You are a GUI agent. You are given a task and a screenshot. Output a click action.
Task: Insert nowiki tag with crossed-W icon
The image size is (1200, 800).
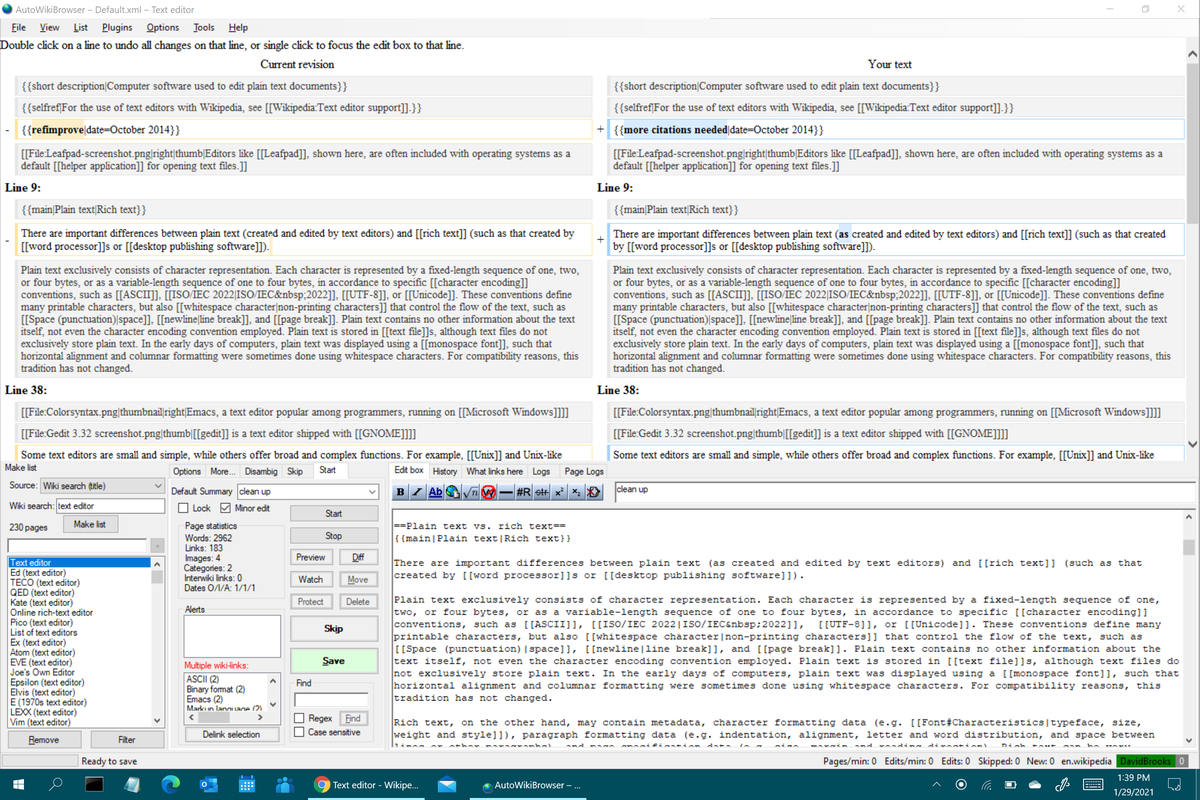(488, 492)
